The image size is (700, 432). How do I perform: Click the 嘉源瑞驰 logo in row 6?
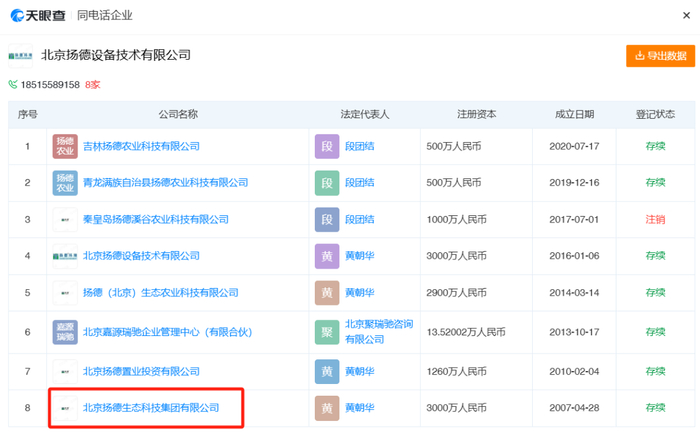pyautogui.click(x=65, y=332)
